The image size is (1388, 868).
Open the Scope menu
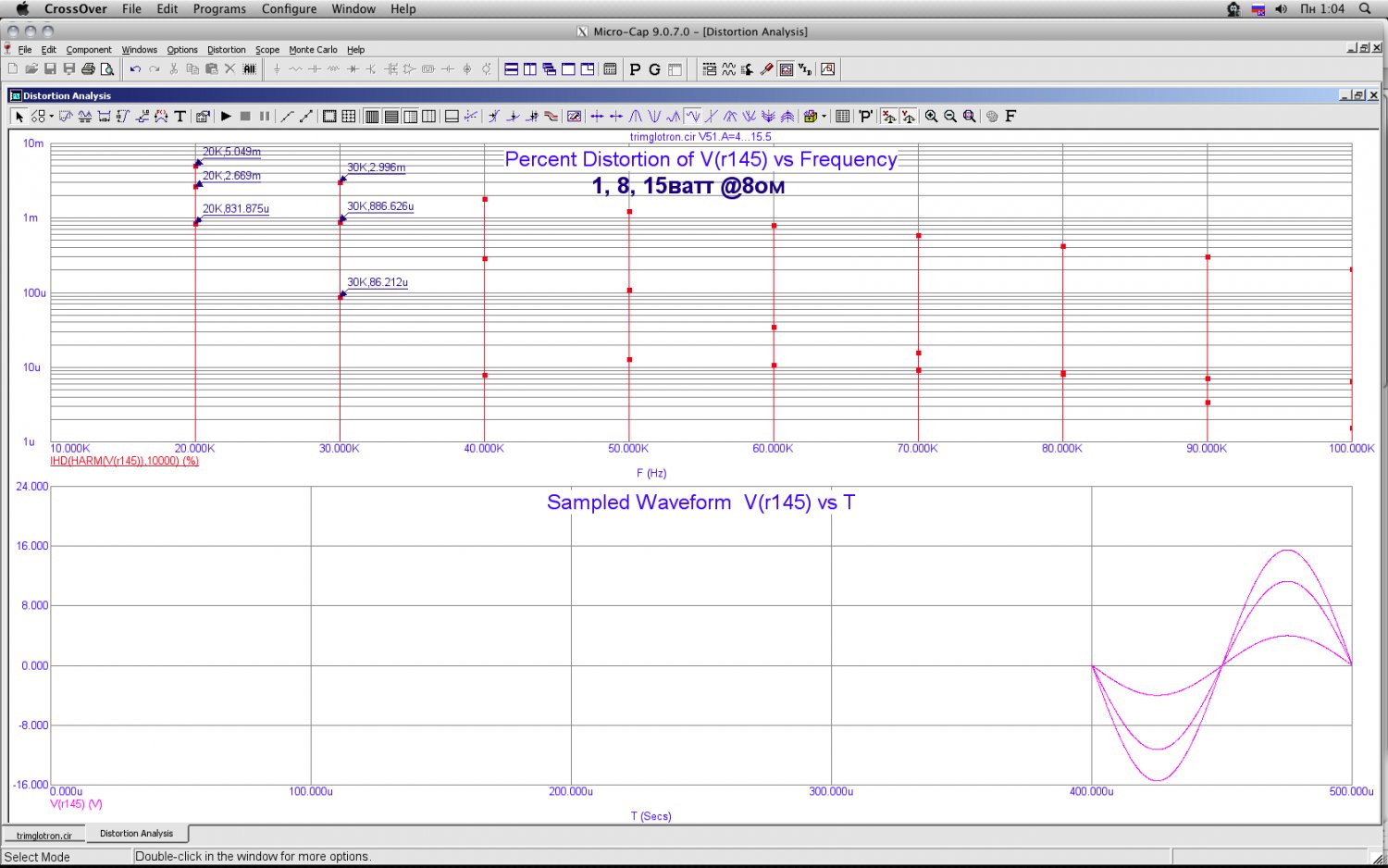click(x=267, y=50)
